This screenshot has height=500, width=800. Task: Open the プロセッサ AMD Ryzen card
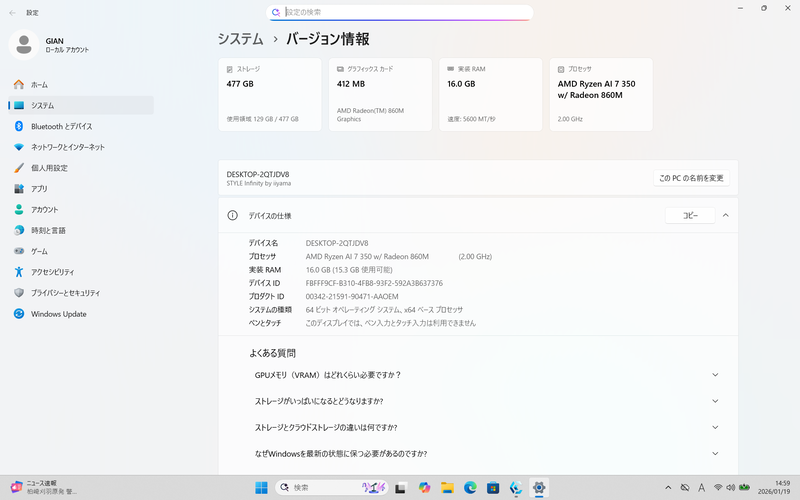coord(601,94)
